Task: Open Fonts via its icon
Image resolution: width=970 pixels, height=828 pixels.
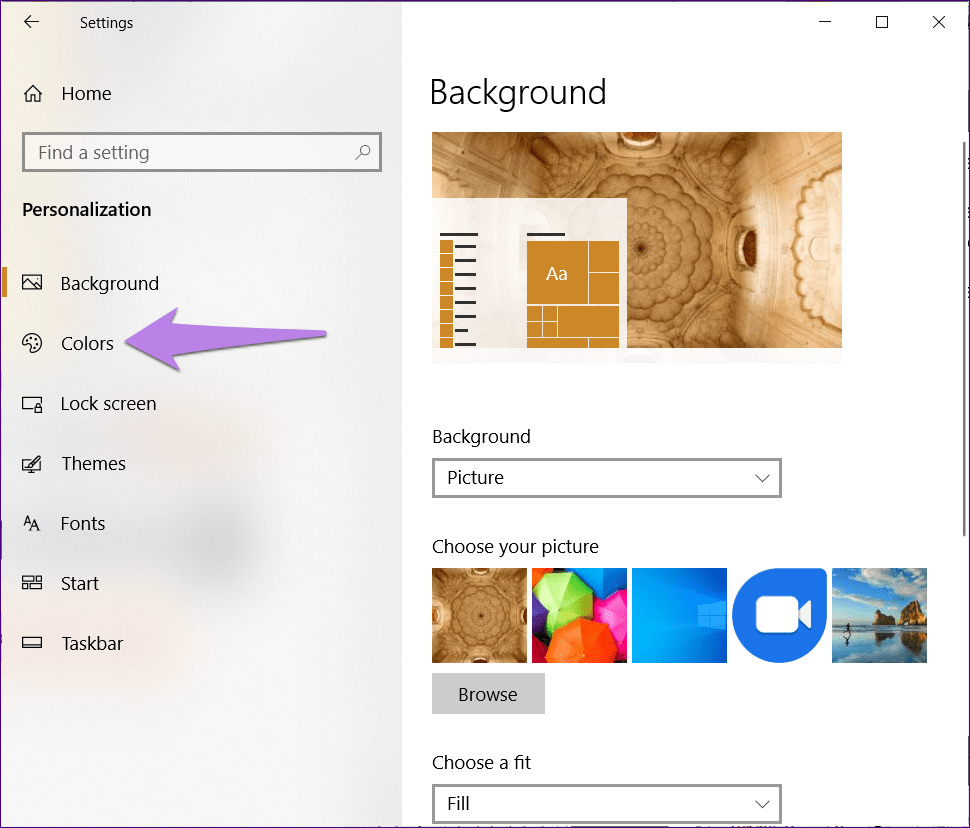Action: [x=32, y=524]
